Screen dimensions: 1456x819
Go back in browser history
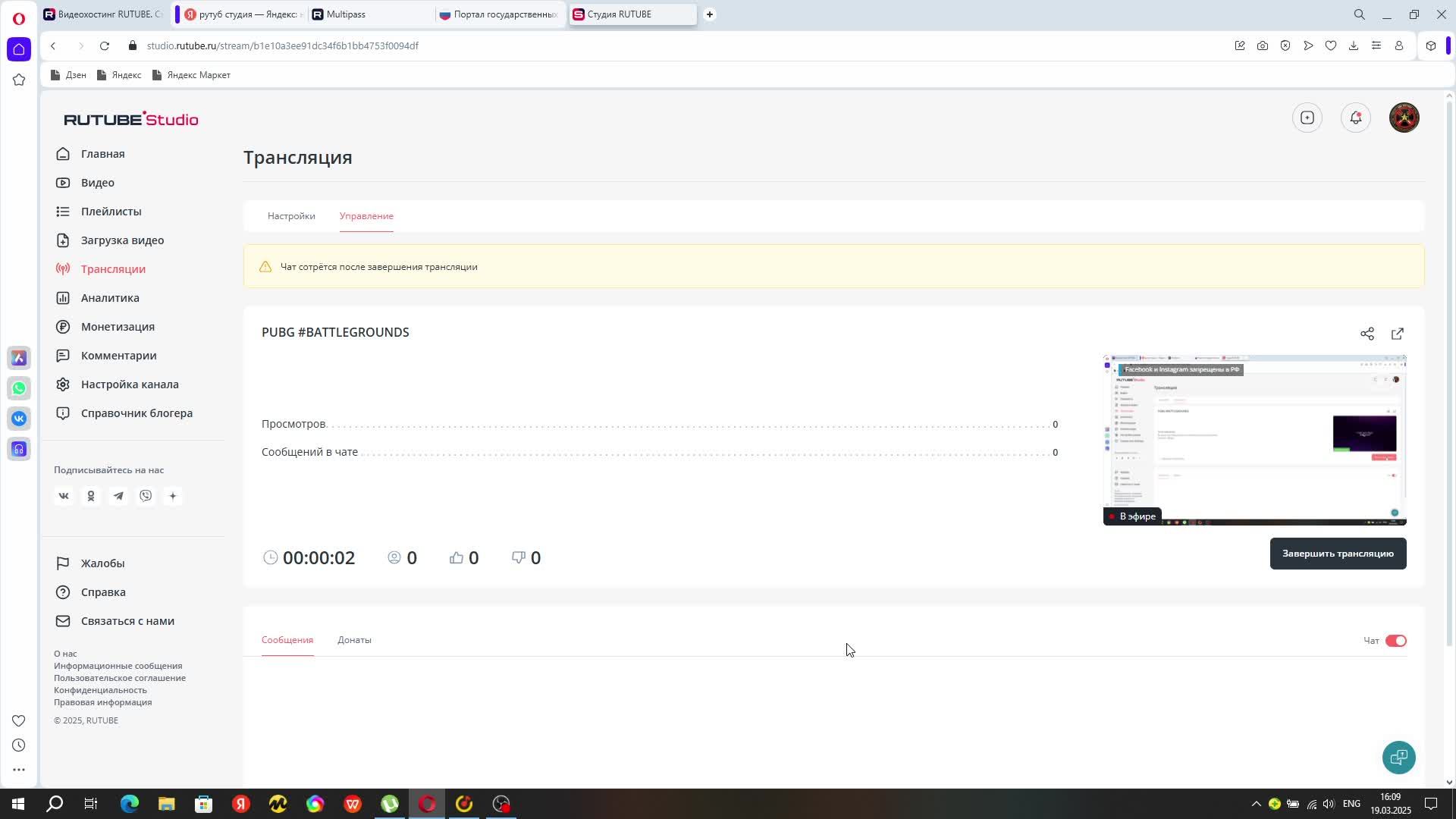tap(53, 45)
